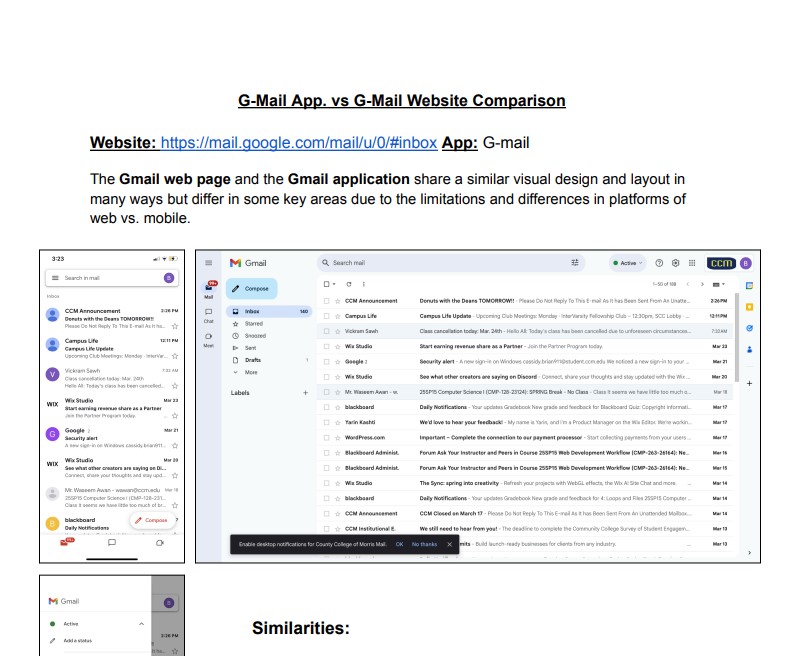This screenshot has height=656, width=801.
Task: Open the Yarin Kashti feedback email on the website
Action: (x=526, y=423)
